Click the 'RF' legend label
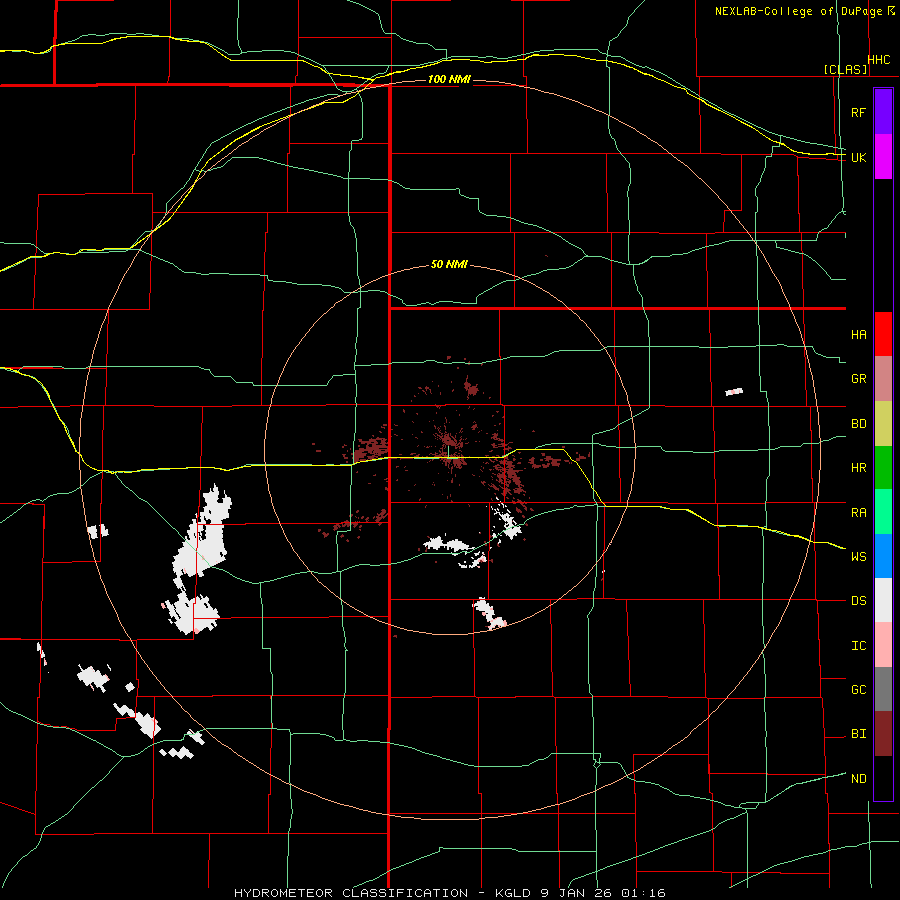 858,112
